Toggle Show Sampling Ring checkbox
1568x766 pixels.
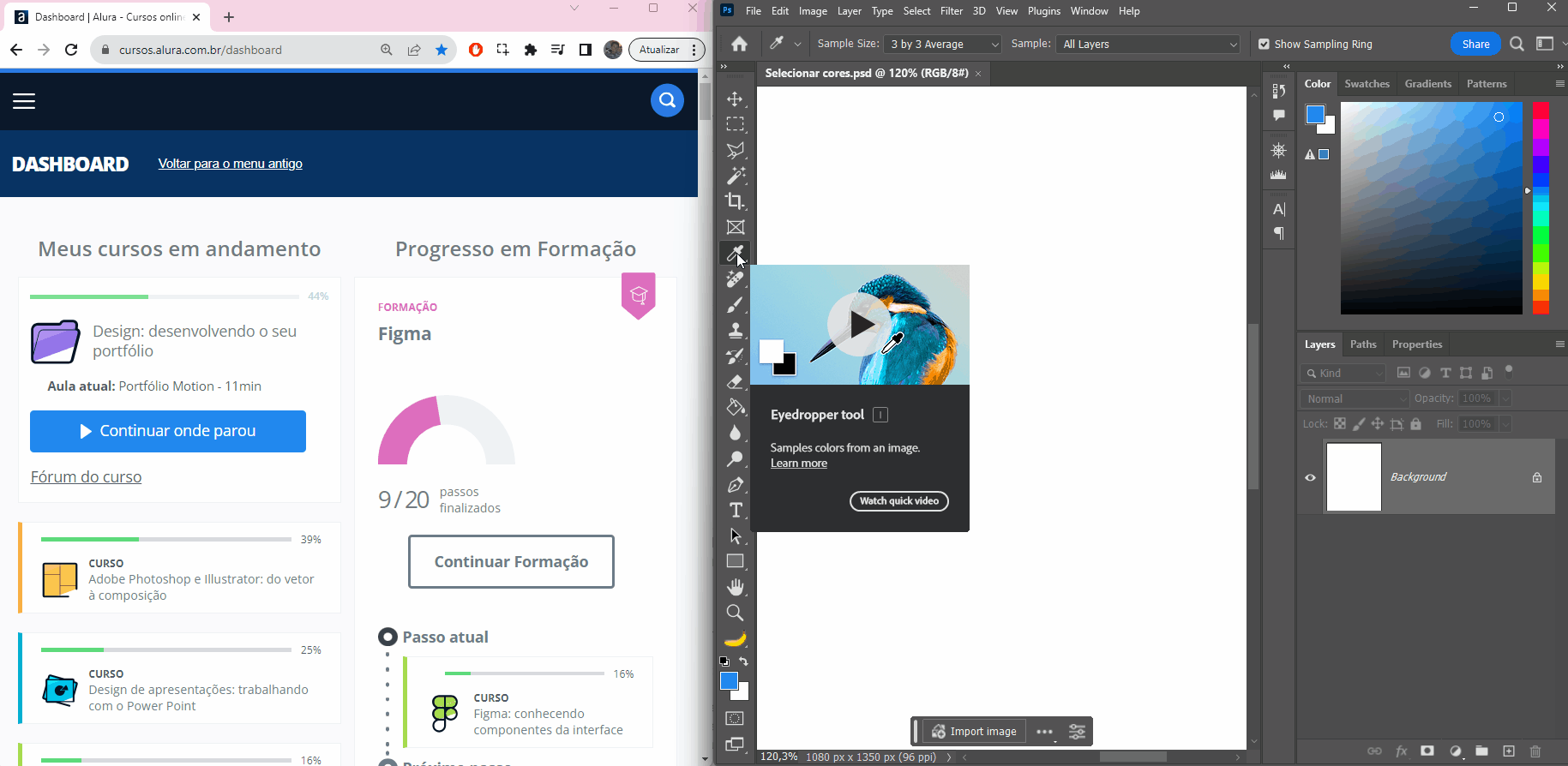[x=1264, y=44]
